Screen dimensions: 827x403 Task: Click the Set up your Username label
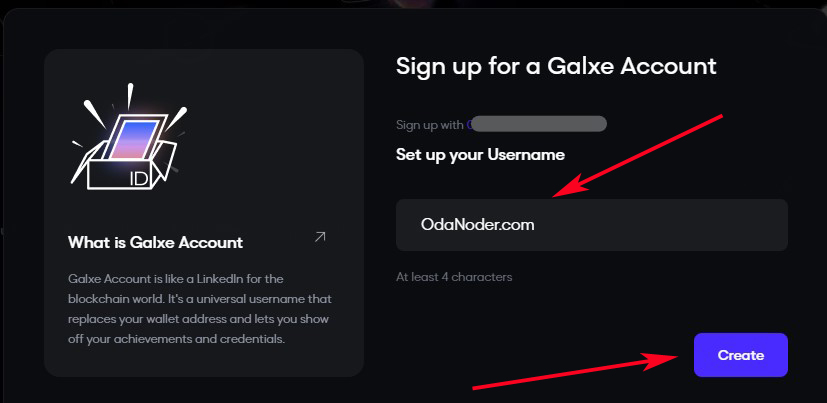coord(480,155)
